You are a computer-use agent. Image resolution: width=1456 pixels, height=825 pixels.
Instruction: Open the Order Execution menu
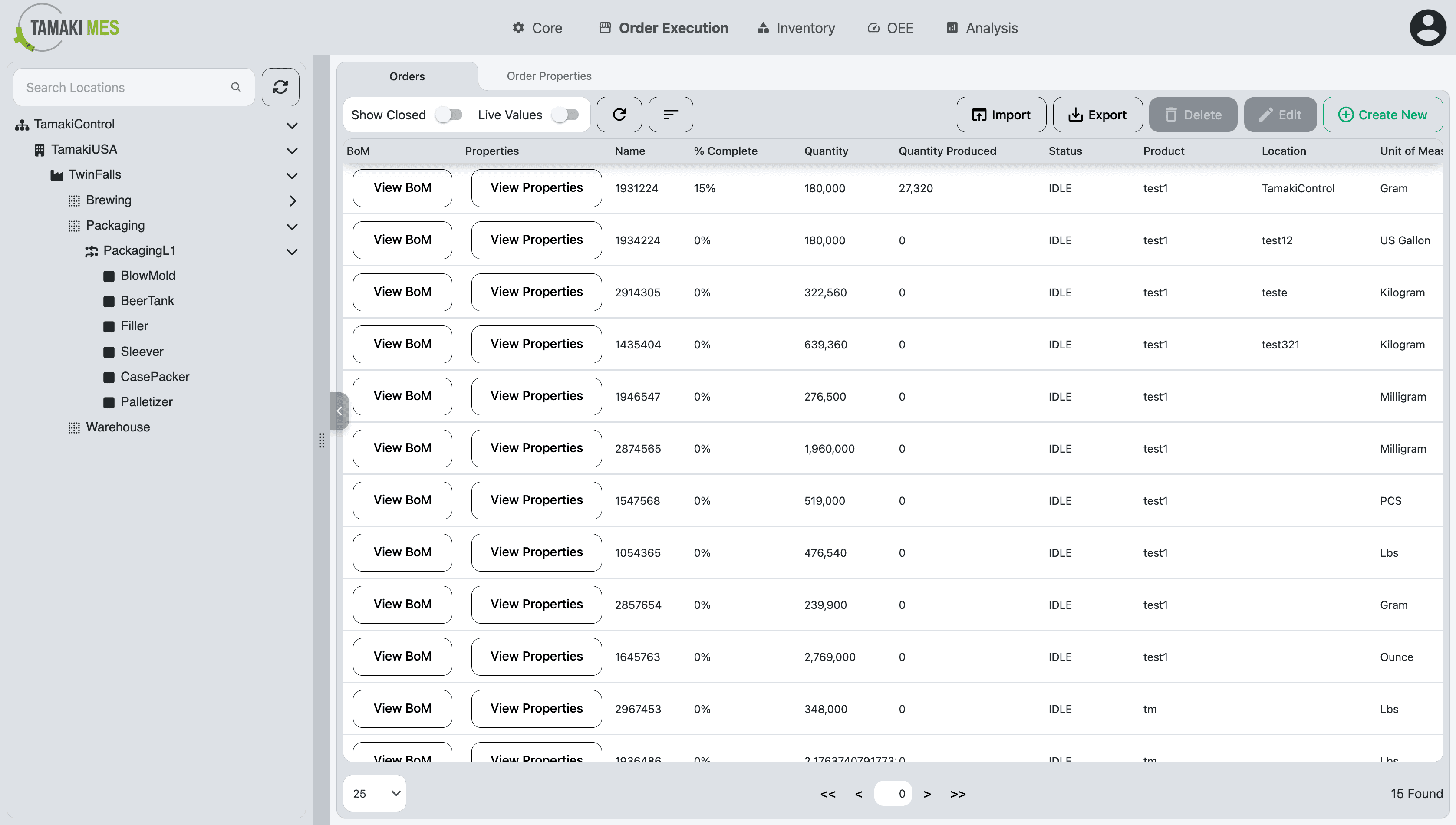[x=663, y=28]
